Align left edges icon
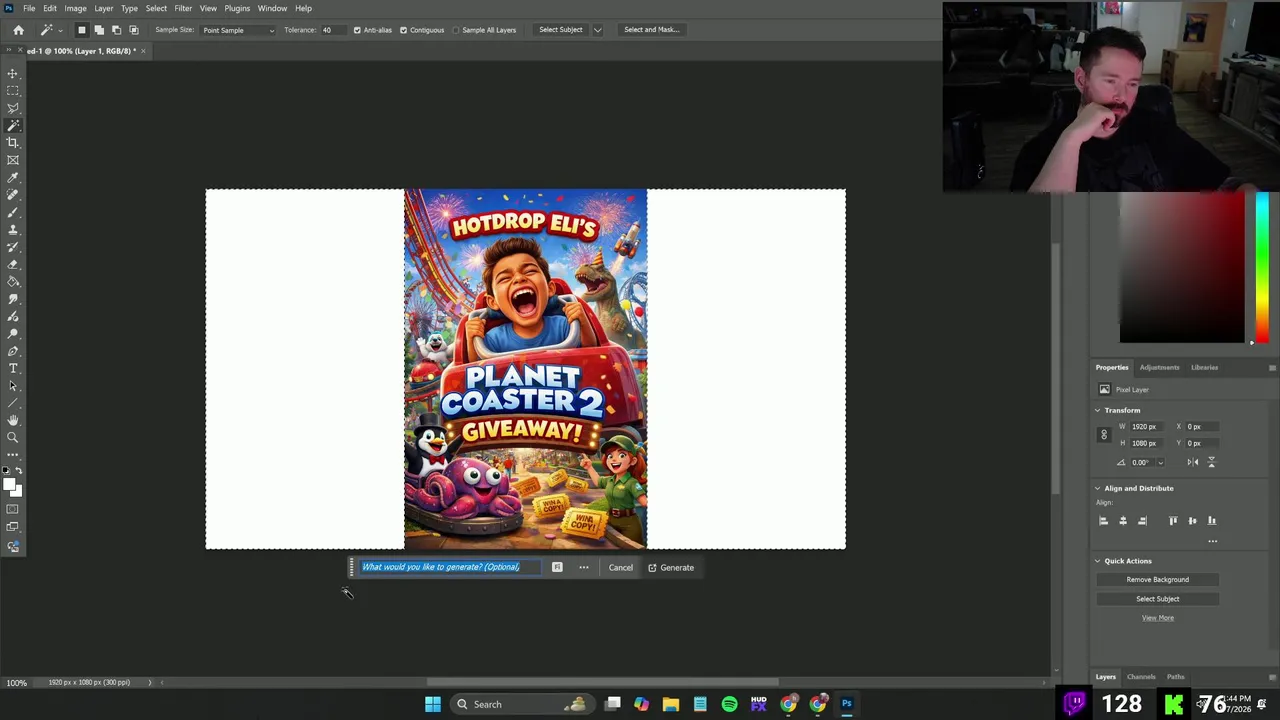This screenshot has width=1280, height=720. pyautogui.click(x=1104, y=521)
